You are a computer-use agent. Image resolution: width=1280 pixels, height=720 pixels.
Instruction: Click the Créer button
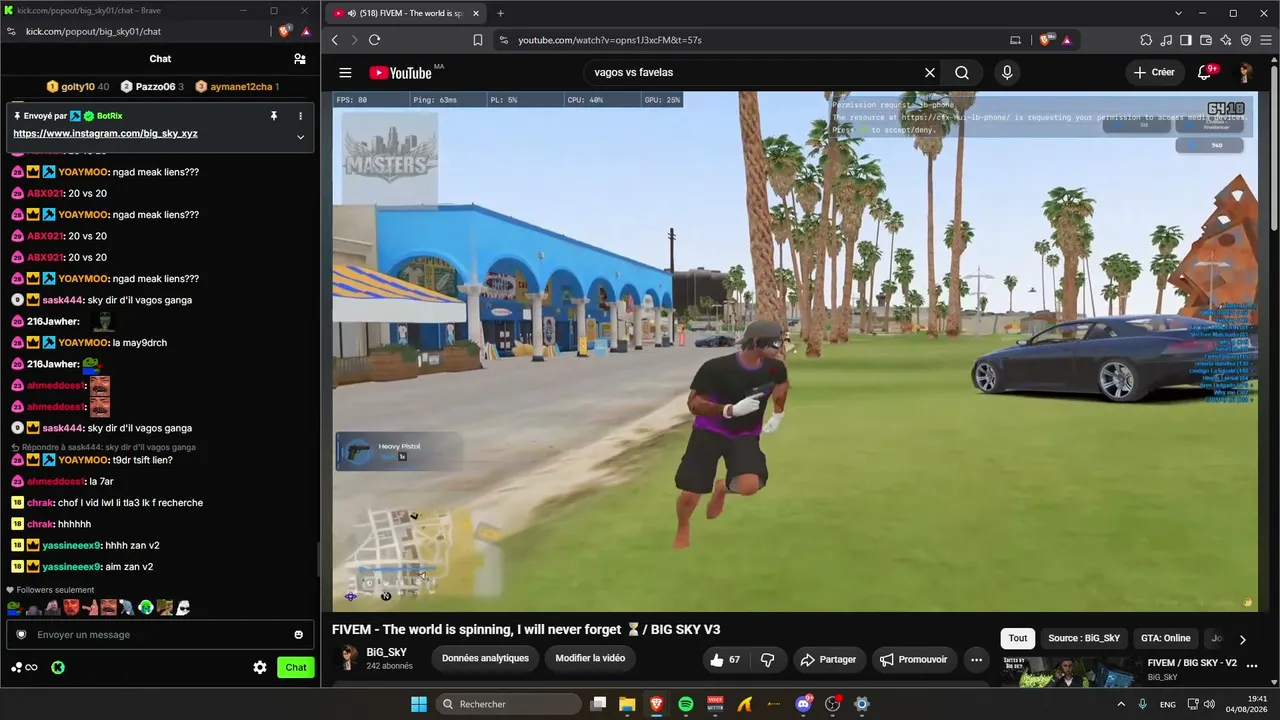pyautogui.click(x=1154, y=73)
